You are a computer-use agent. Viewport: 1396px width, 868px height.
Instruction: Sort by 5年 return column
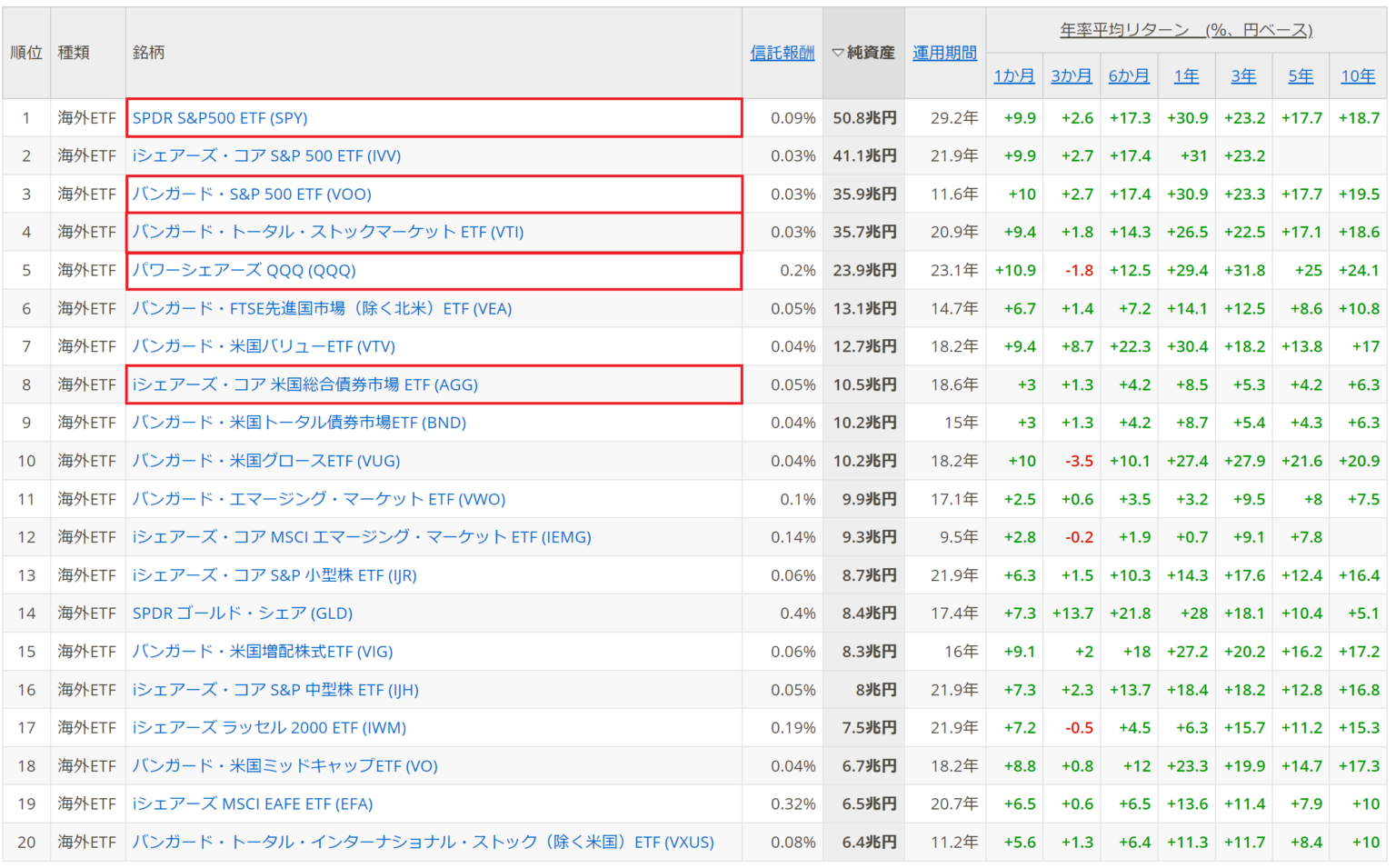point(1301,76)
